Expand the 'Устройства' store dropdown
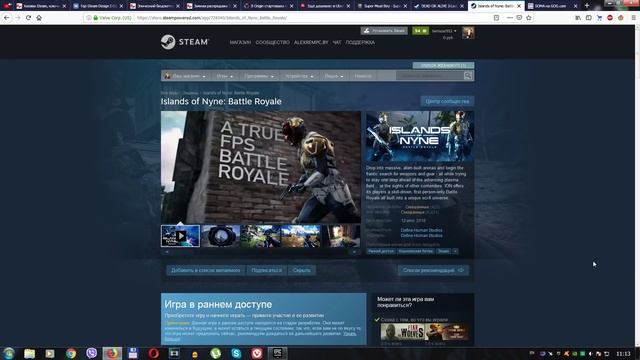Image resolution: width=640 pixels, height=360 pixels. [299, 76]
